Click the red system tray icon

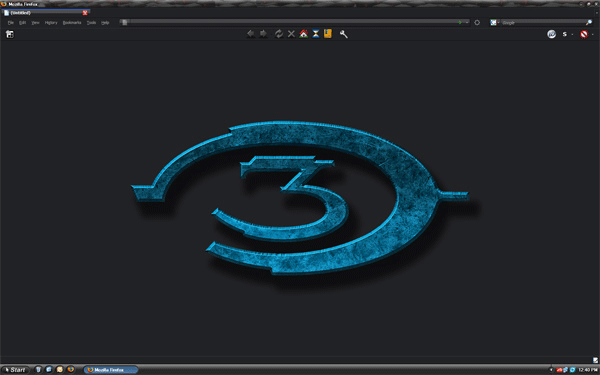tap(559, 370)
